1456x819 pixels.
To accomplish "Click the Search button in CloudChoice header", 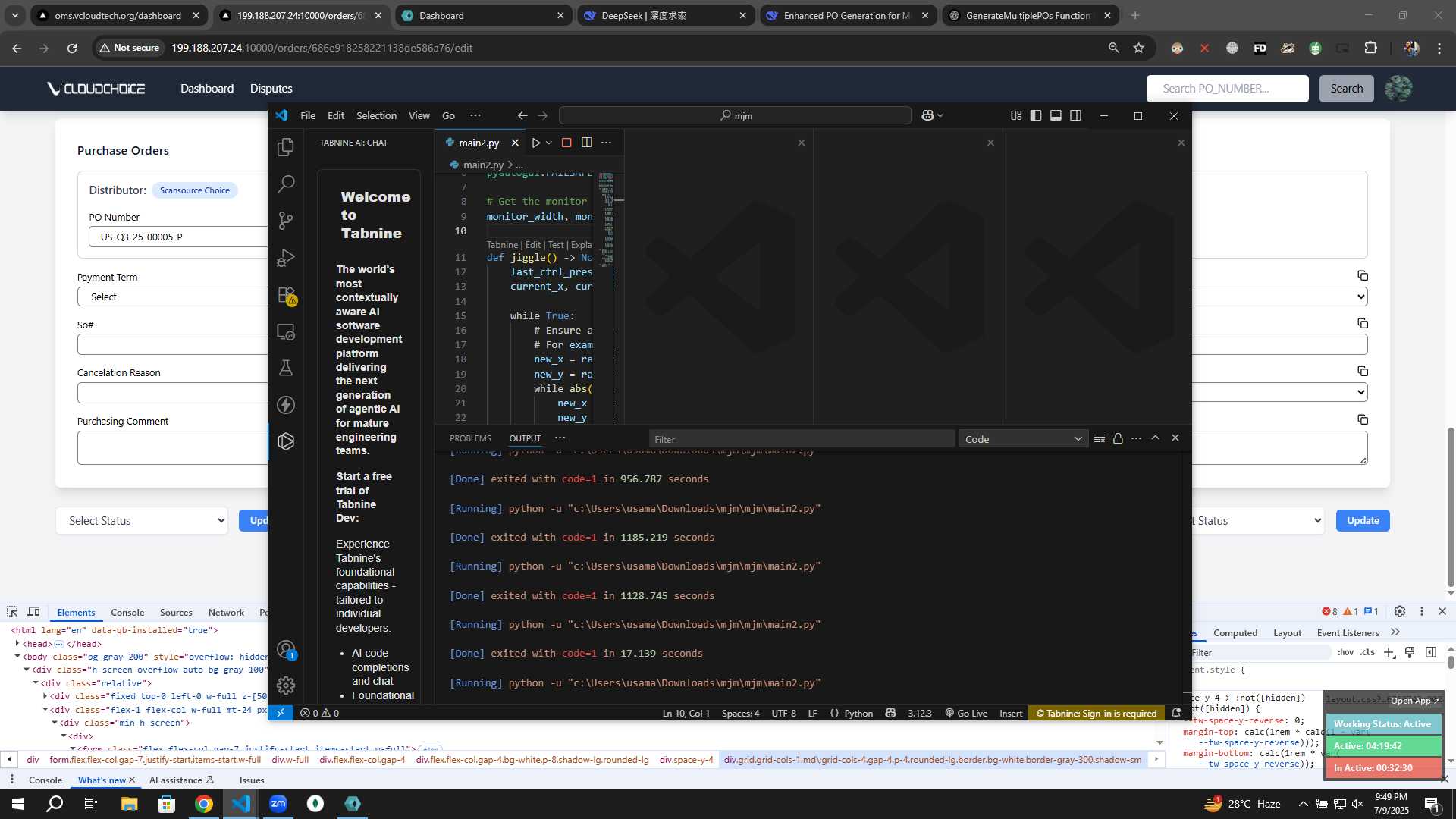I will tap(1346, 89).
